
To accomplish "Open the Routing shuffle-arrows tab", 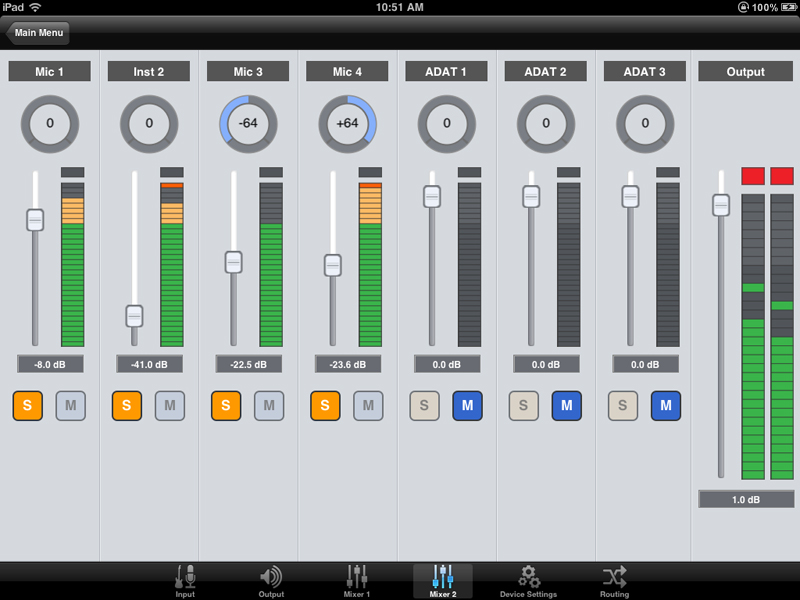I will click(614, 581).
